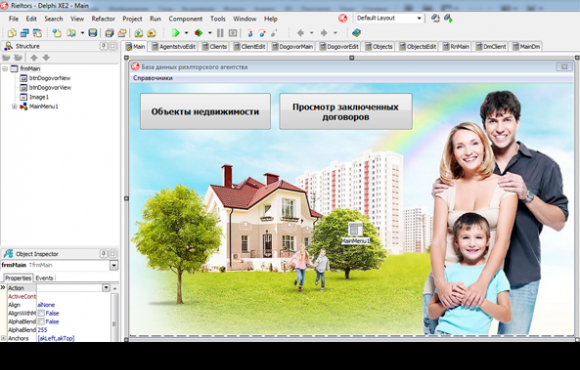Image resolution: width=580 pixels, height=370 pixels.
Task: Select the MainMenu1 component icon on form
Action: [x=355, y=229]
